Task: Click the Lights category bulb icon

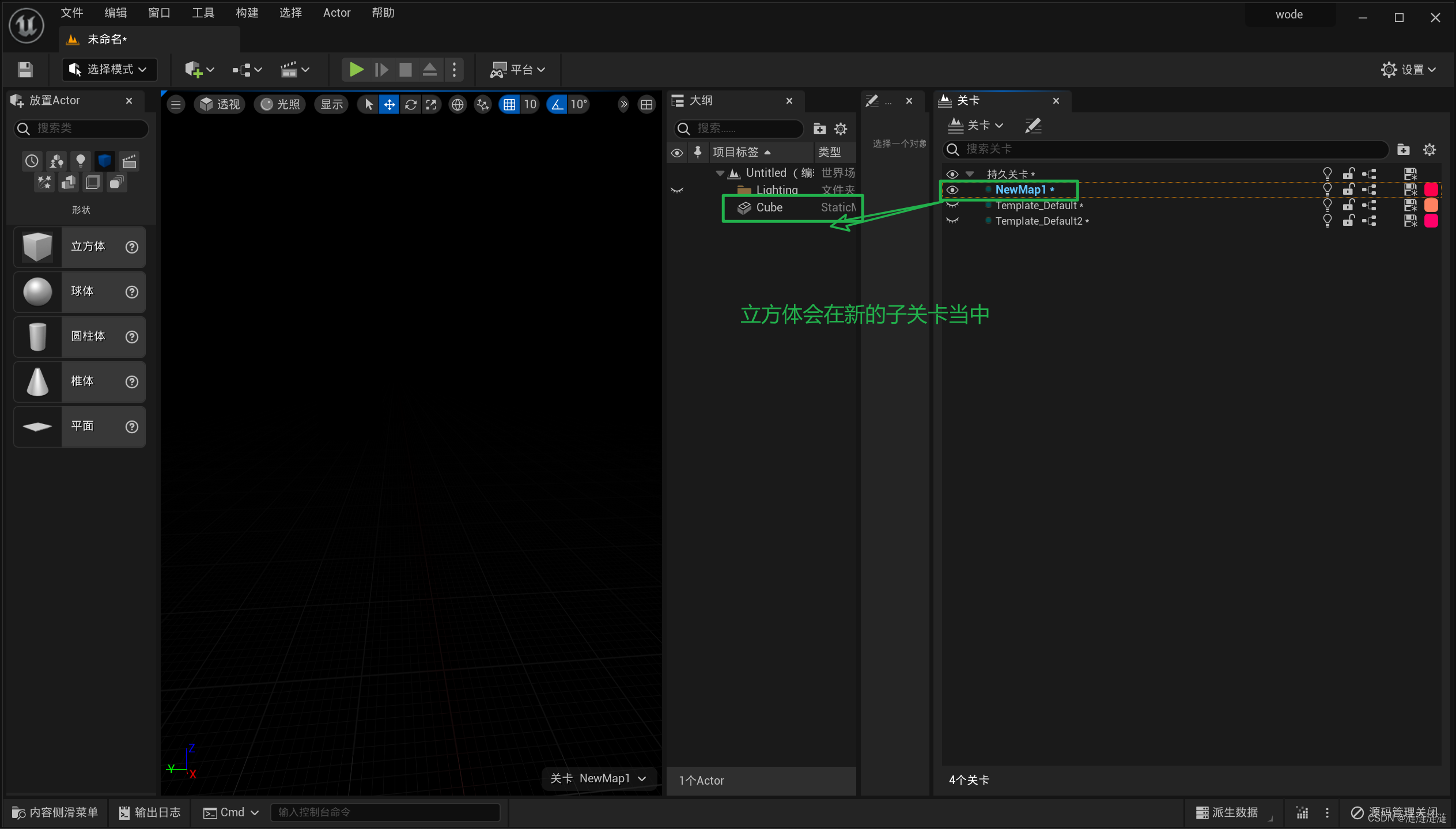Action: pos(81,161)
